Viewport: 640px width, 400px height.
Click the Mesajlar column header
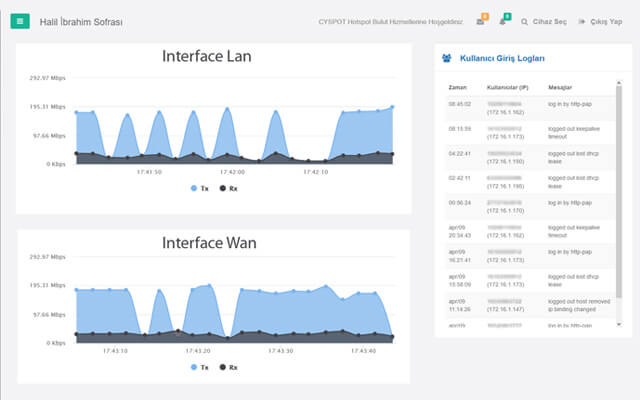point(560,87)
